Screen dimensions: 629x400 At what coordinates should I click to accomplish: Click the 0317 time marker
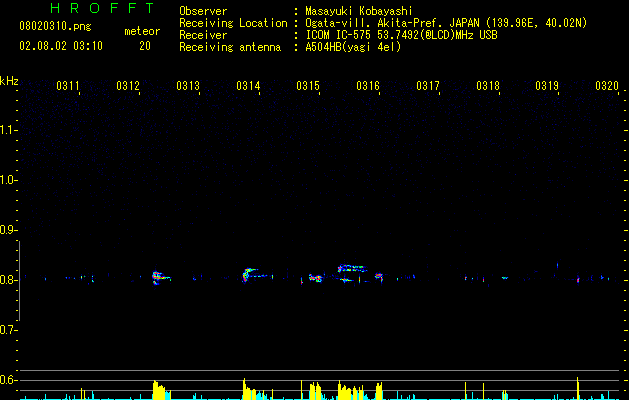428,86
